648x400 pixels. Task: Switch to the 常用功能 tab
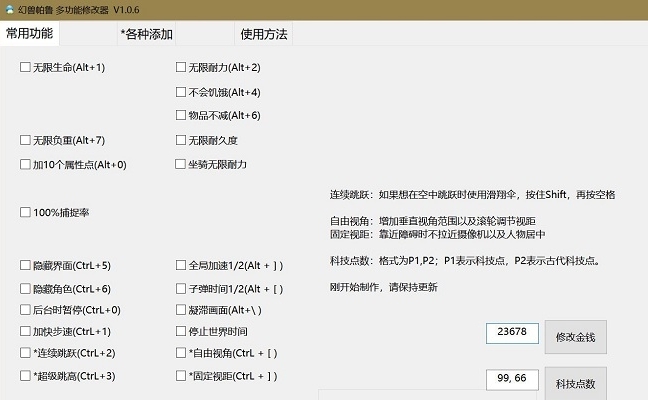pyautogui.click(x=29, y=33)
